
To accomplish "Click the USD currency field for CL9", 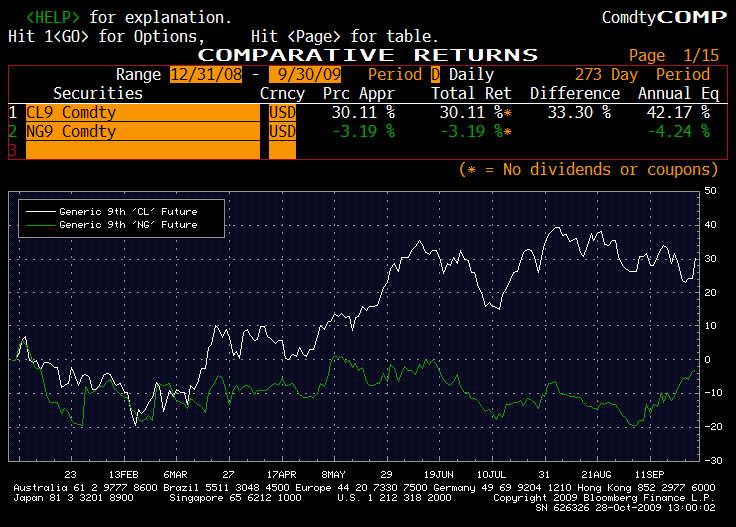I will [x=282, y=113].
